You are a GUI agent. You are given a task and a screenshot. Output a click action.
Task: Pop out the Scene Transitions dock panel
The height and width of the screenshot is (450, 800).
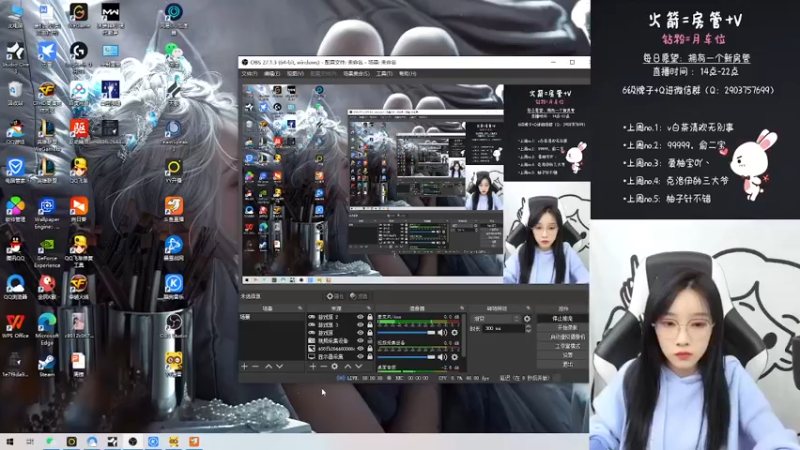pyautogui.click(x=528, y=308)
